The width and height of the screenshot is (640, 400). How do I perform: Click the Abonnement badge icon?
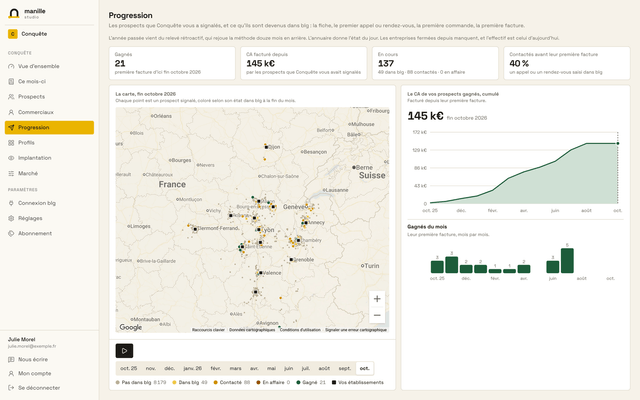click(x=11, y=233)
